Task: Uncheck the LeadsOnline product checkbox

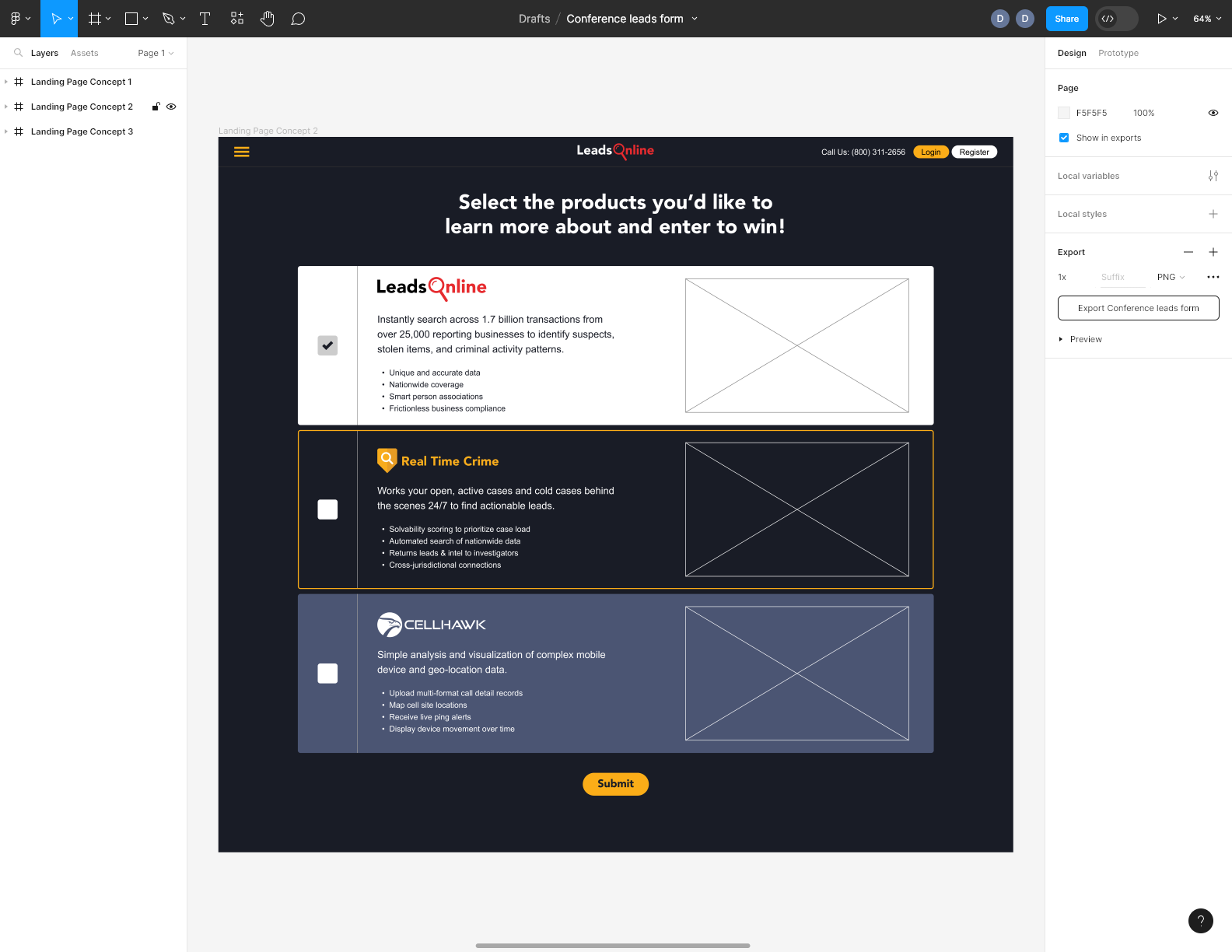Action: [x=327, y=345]
